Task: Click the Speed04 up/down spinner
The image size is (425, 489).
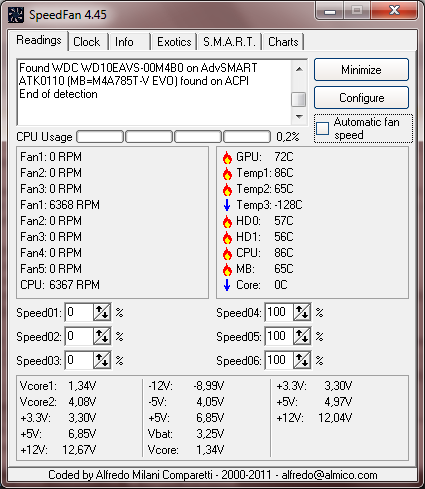Action: 302,313
